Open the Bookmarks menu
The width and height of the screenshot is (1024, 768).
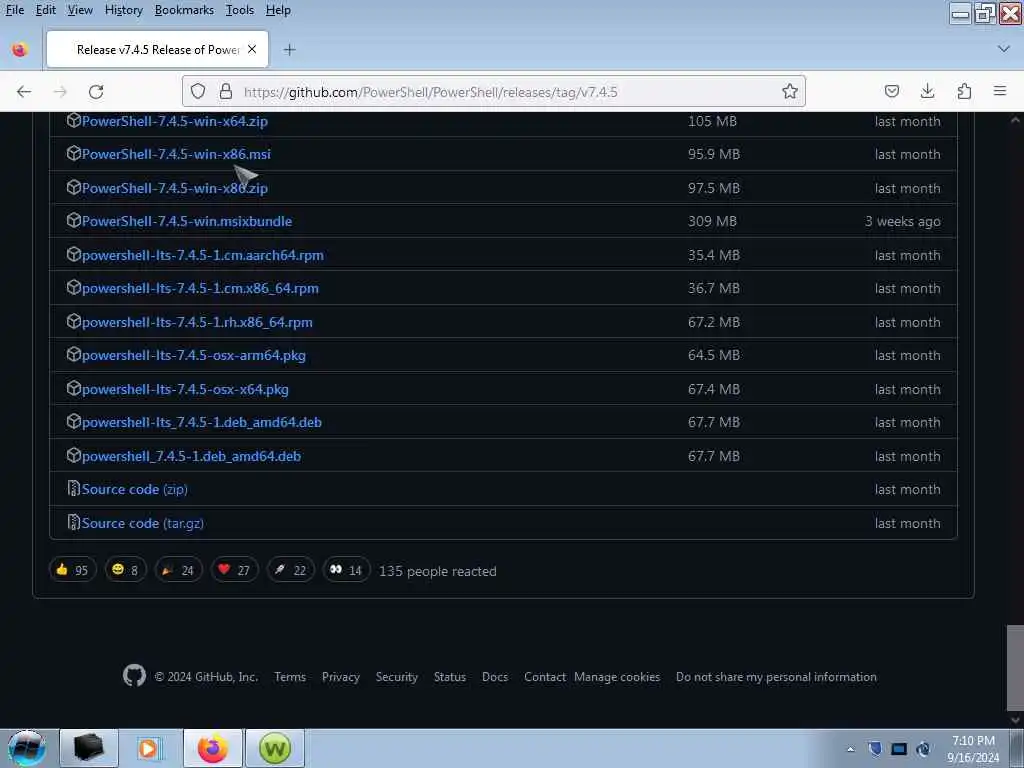click(x=184, y=10)
